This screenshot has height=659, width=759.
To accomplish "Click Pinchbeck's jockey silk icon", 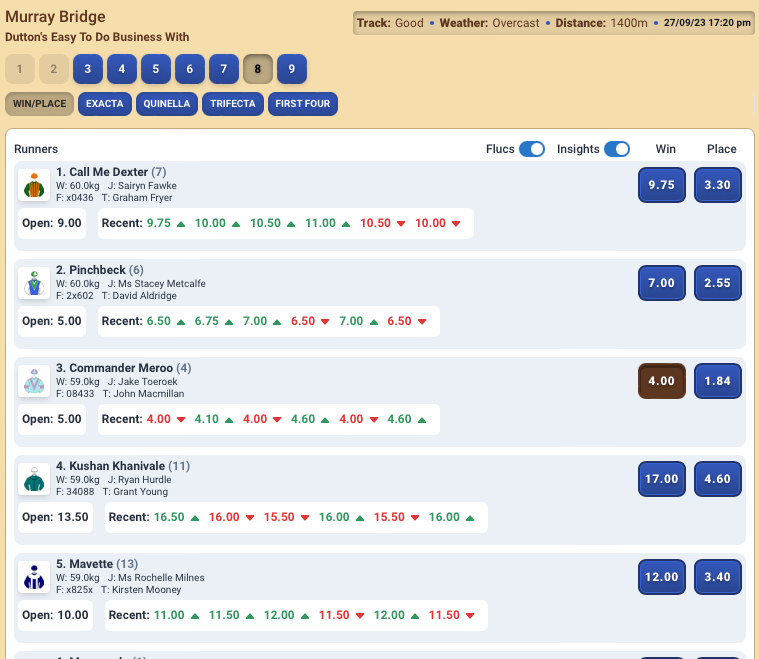I will 34,283.
